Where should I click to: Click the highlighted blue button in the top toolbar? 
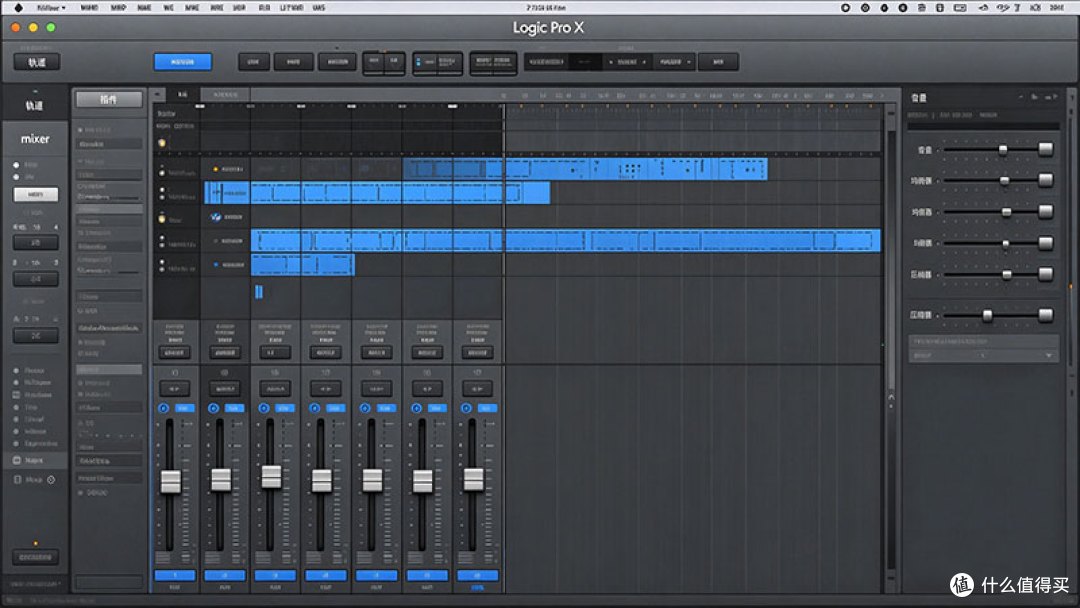click(x=183, y=62)
